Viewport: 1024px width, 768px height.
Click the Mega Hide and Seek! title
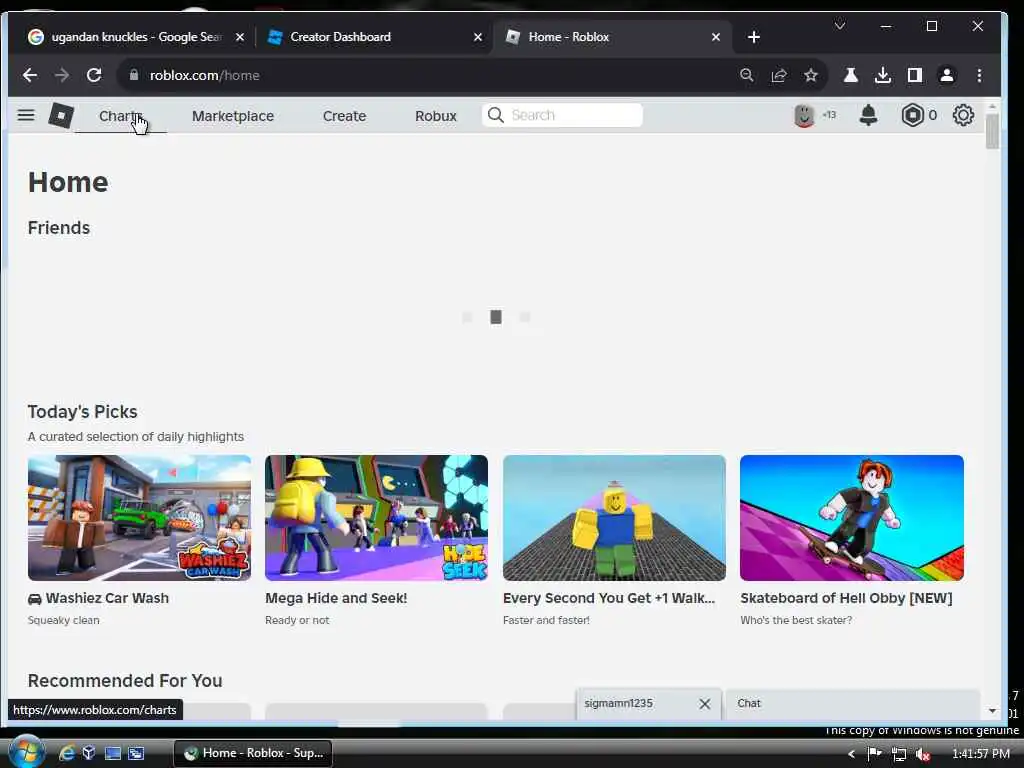[336, 598]
